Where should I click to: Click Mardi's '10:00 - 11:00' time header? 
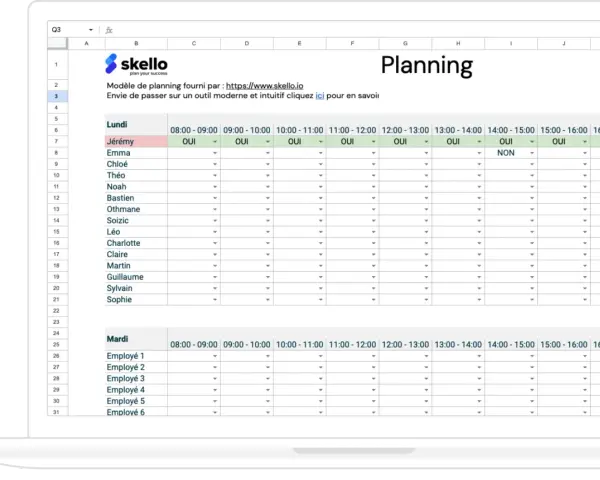300,345
